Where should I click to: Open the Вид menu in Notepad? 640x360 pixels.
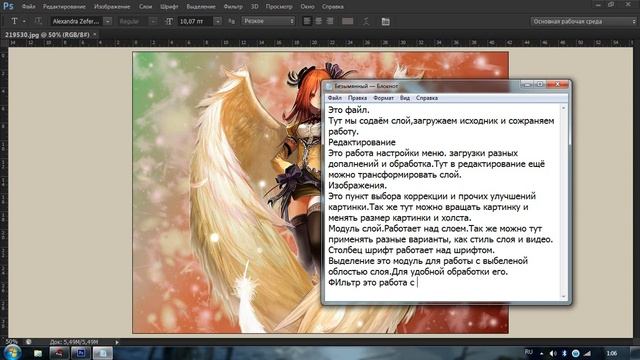coord(404,98)
